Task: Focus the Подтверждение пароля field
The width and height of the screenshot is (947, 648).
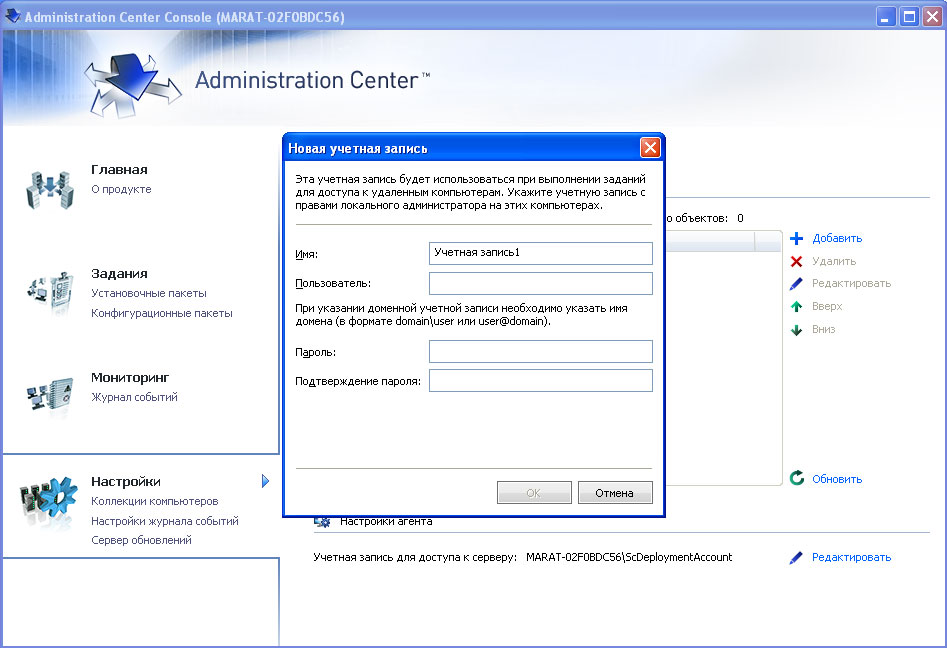Action: 541,380
